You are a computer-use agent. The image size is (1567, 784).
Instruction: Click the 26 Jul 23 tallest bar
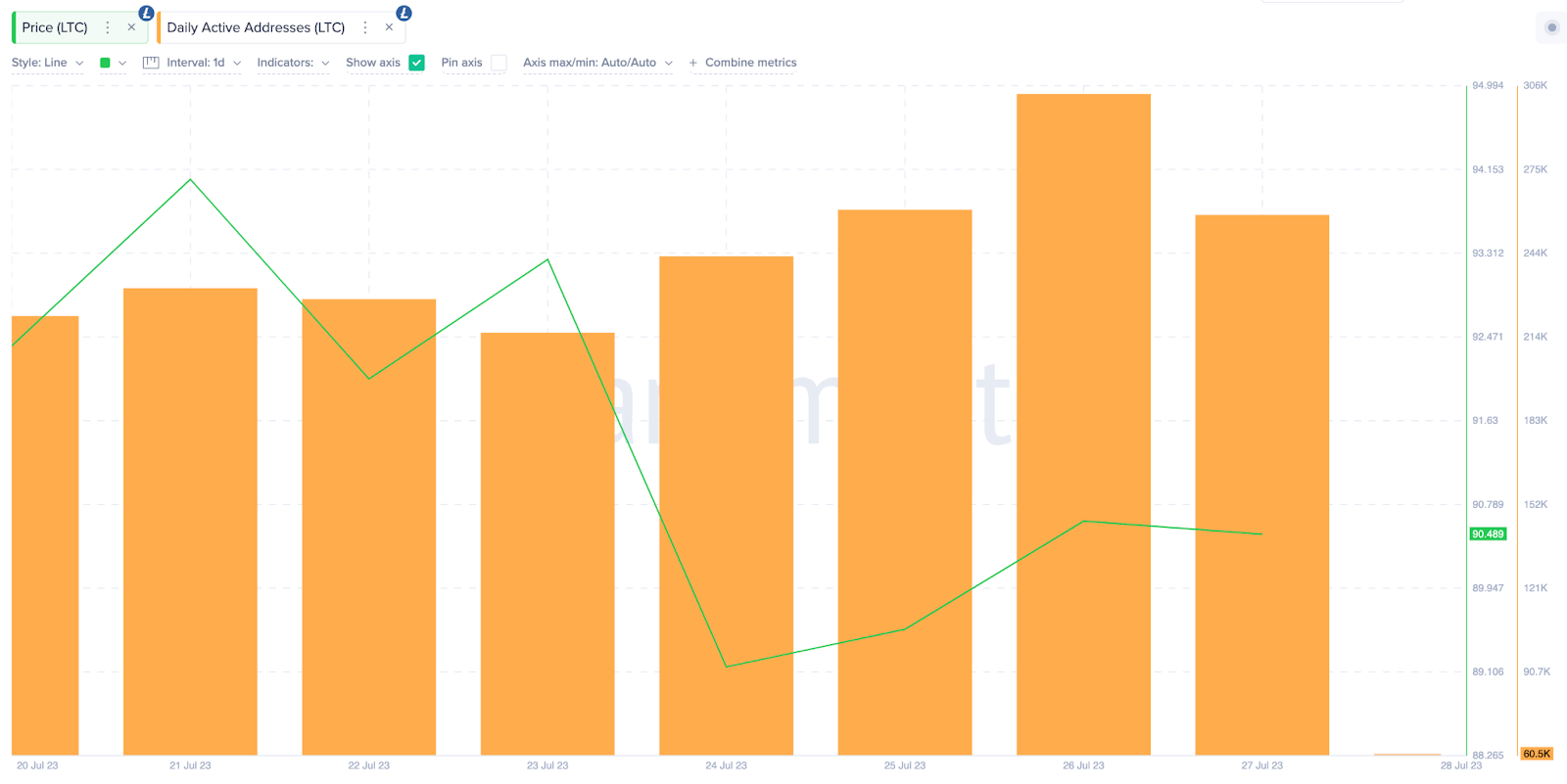pos(1083,424)
